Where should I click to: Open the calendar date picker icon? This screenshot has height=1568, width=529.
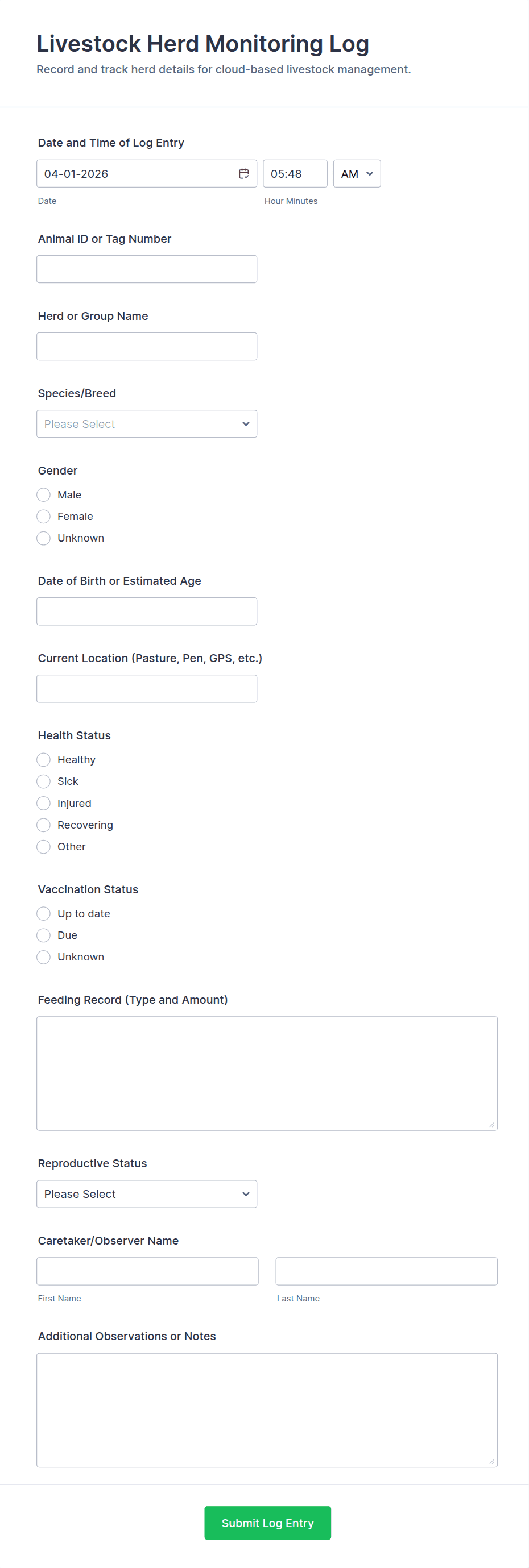244,174
